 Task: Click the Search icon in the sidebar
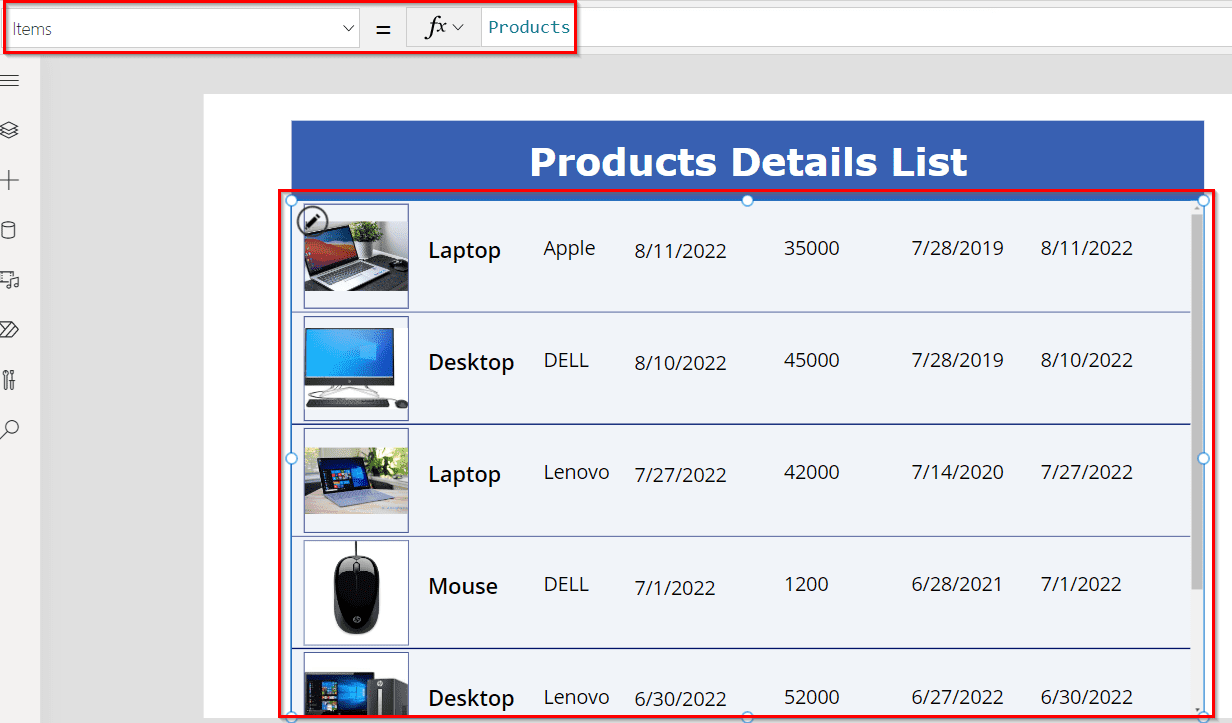point(12,429)
